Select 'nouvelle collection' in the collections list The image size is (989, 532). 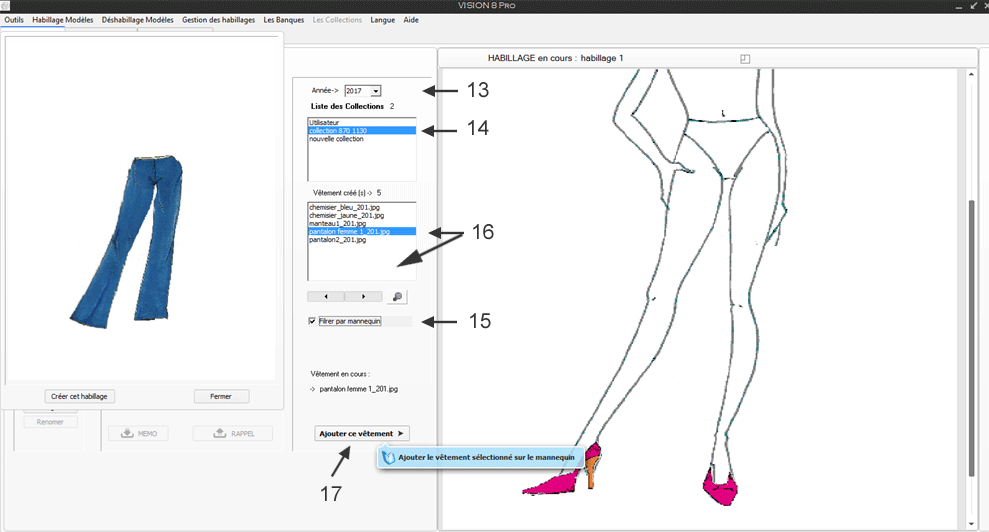pos(336,139)
